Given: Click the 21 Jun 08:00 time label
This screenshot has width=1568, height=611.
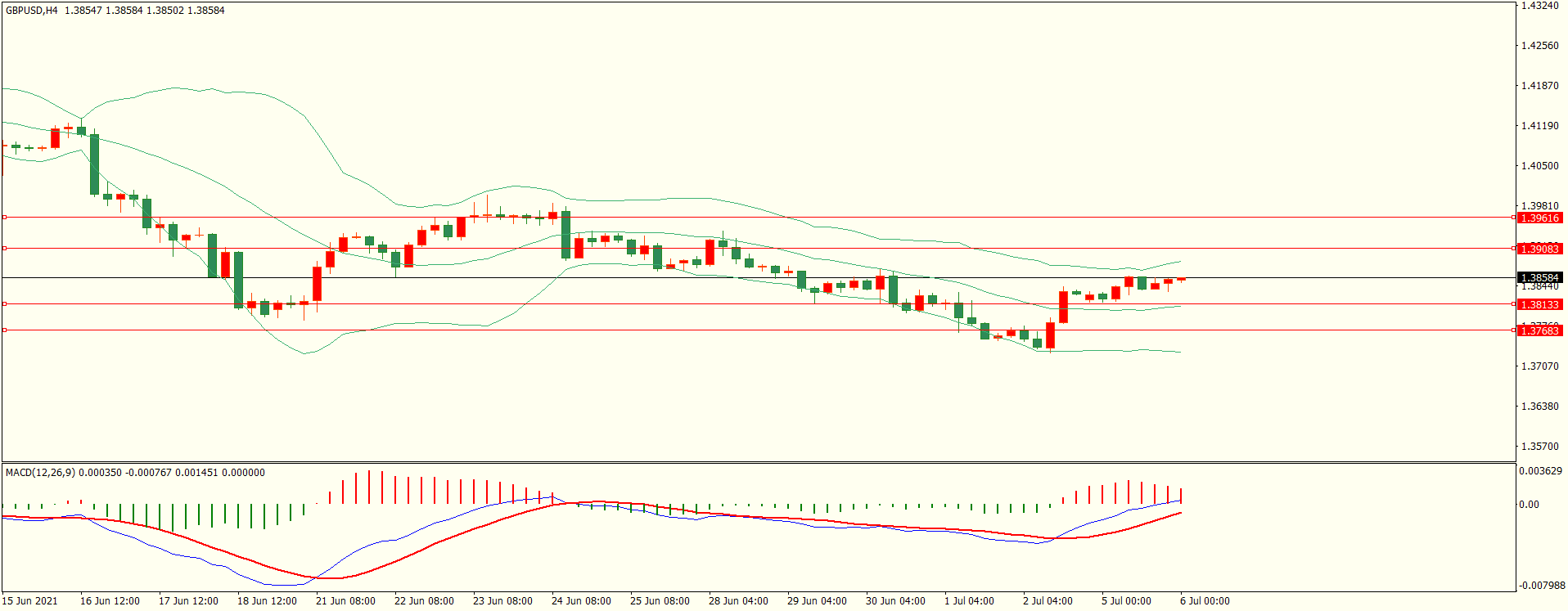Looking at the screenshot, I should click(345, 601).
